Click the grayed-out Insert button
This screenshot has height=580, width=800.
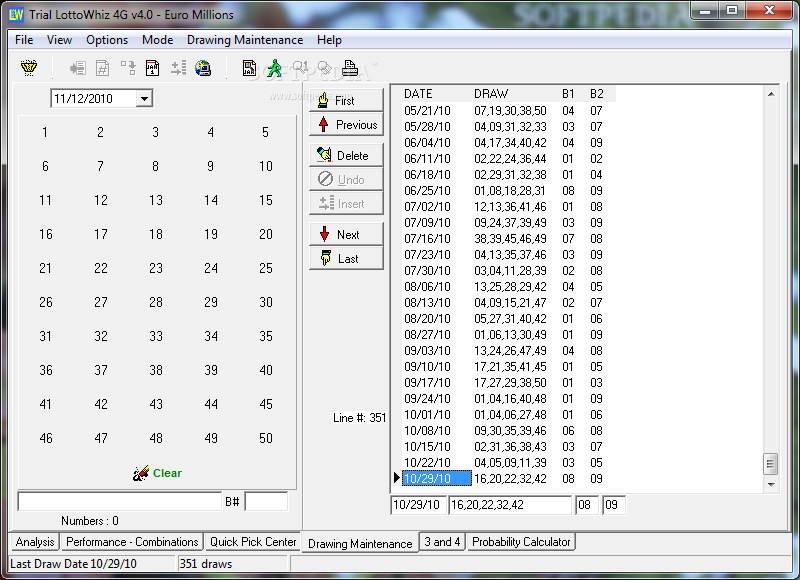346,203
